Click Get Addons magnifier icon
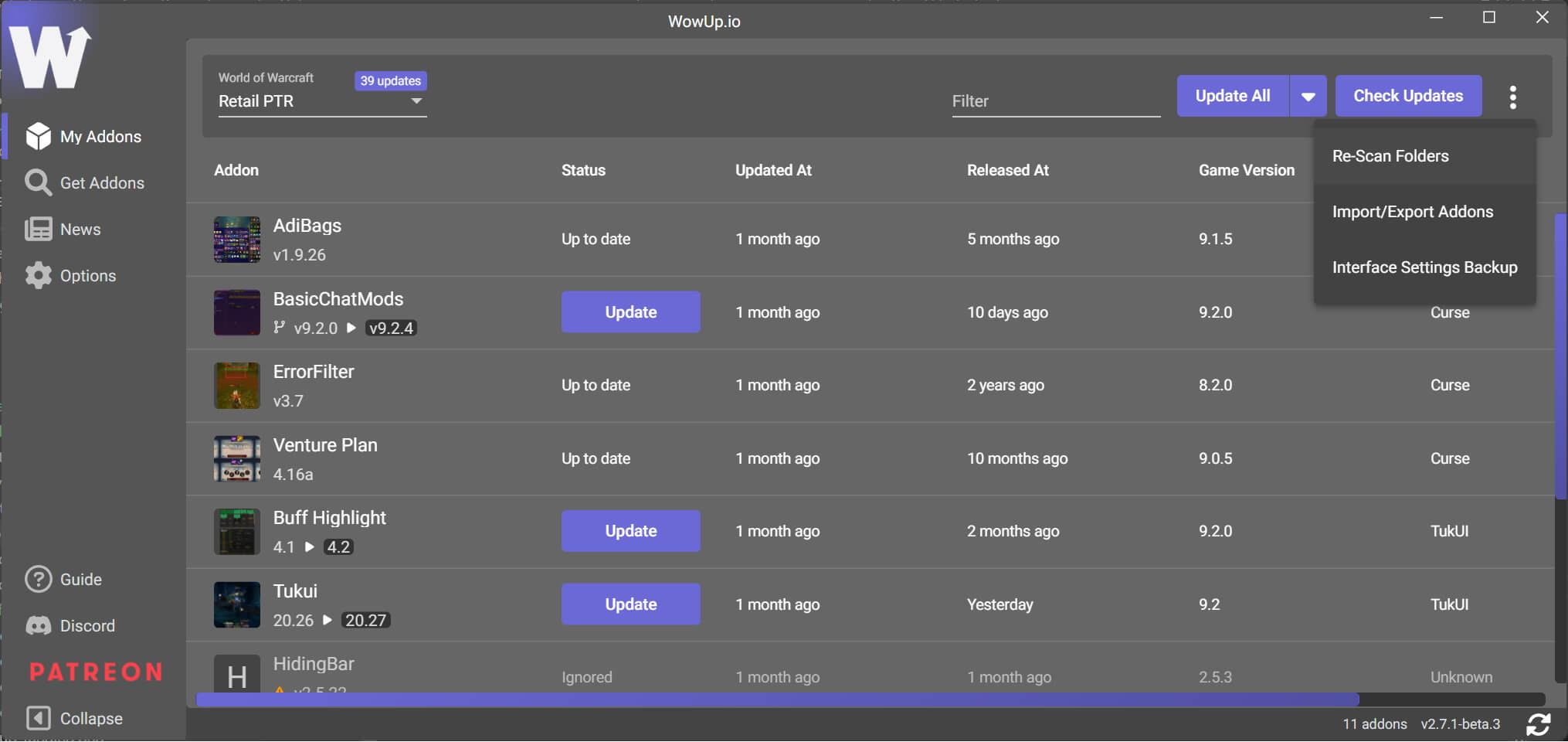 pos(38,182)
